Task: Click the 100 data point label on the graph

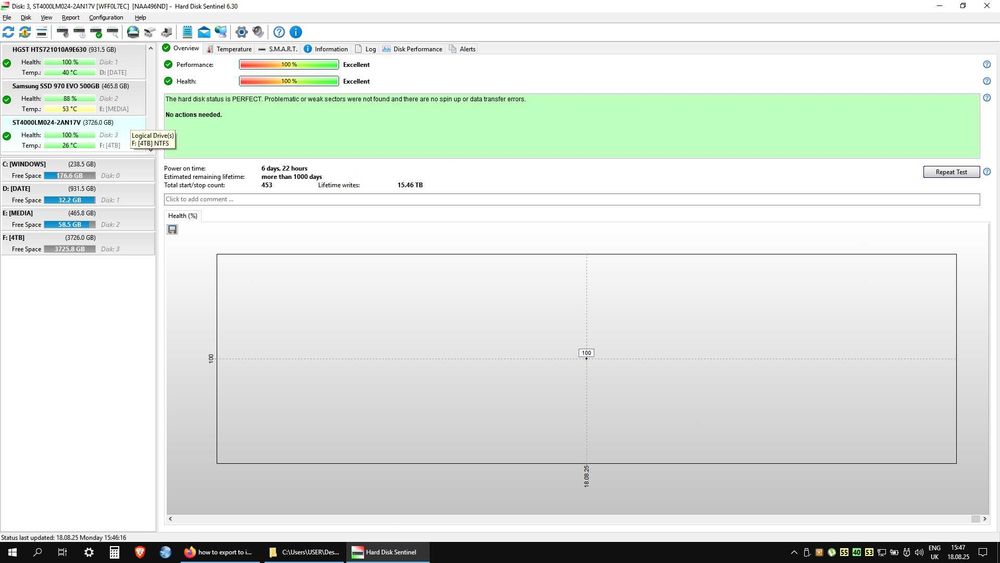Action: pos(586,353)
